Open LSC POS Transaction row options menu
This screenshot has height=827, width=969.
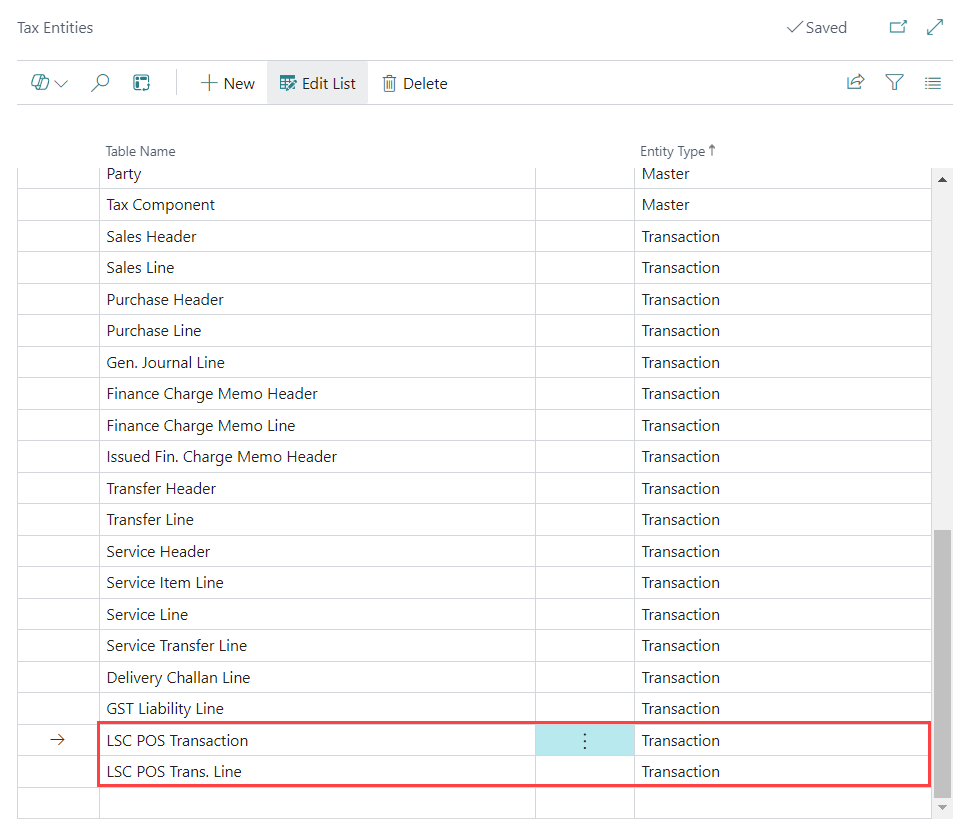[585, 741]
